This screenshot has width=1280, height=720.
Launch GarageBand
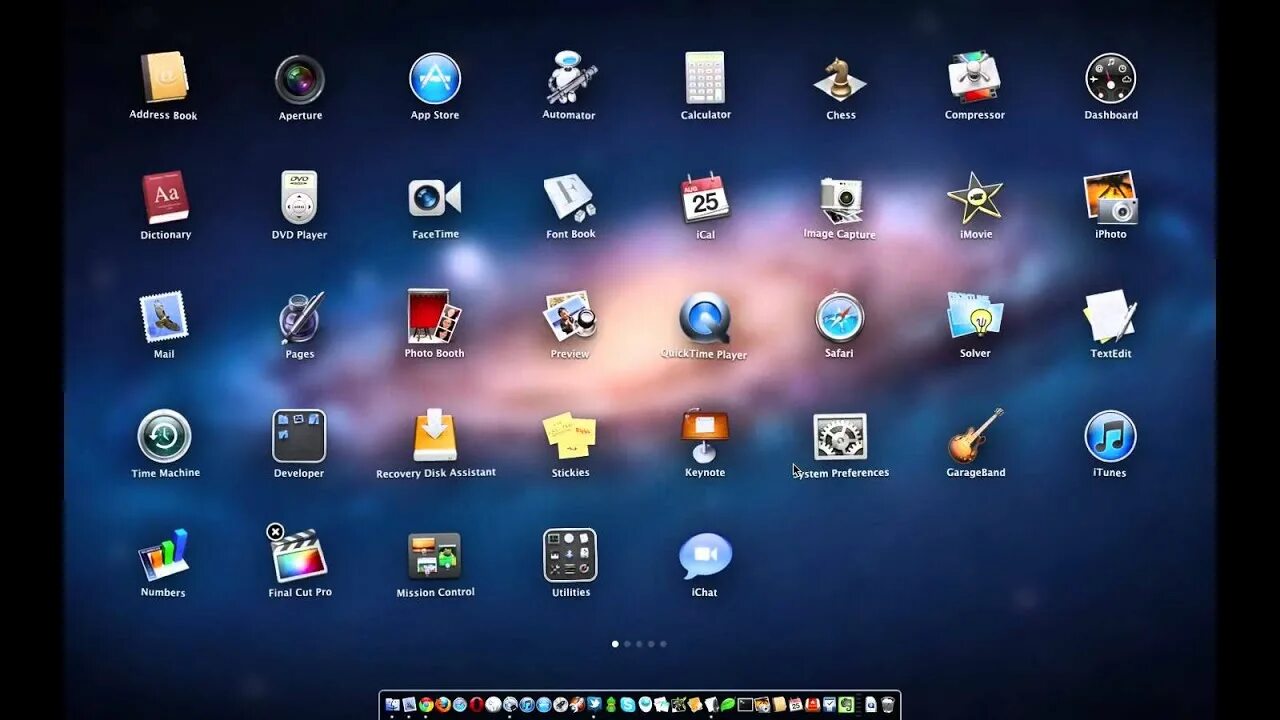coord(975,436)
